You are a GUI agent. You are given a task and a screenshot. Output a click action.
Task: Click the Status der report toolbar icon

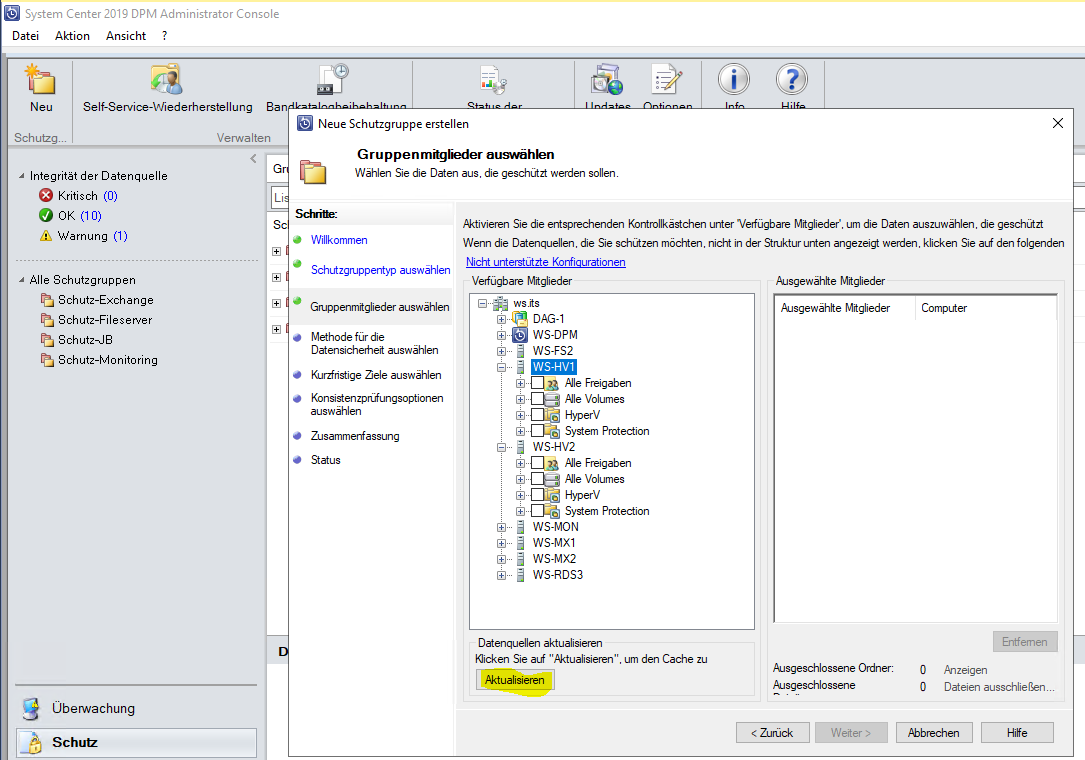(x=494, y=80)
